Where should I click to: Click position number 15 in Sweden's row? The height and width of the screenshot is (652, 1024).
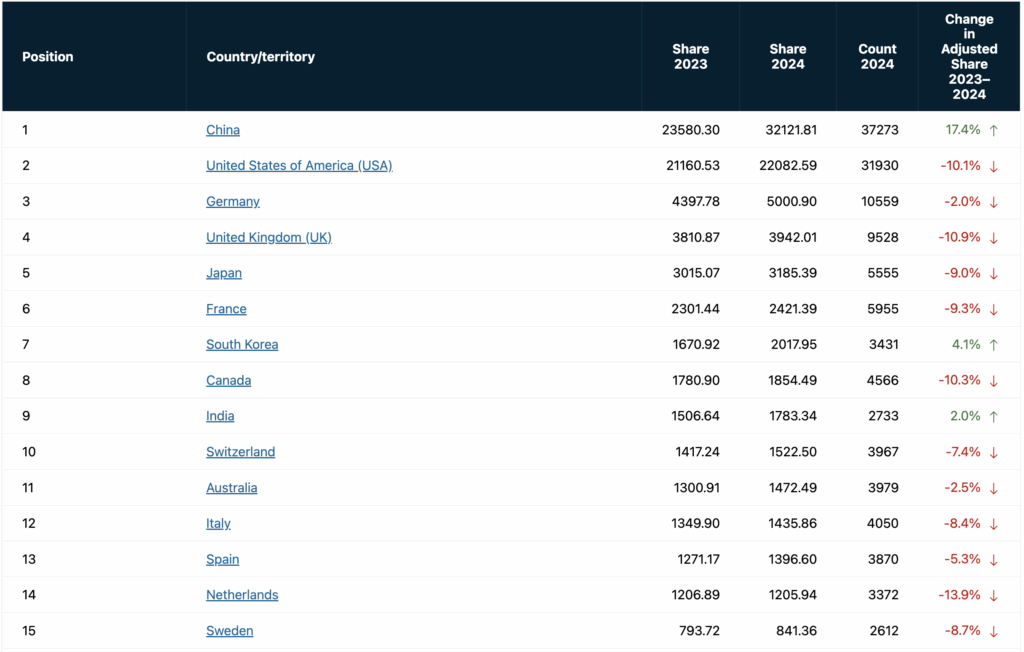pyautogui.click(x=29, y=631)
